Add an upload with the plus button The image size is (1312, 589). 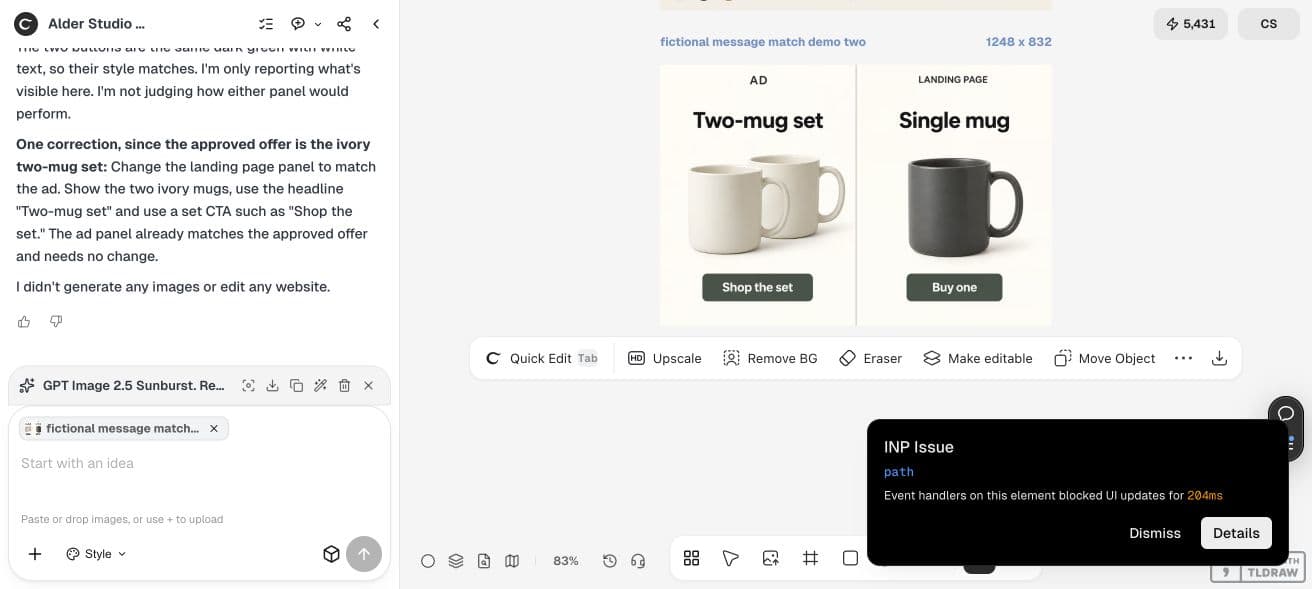(x=35, y=554)
